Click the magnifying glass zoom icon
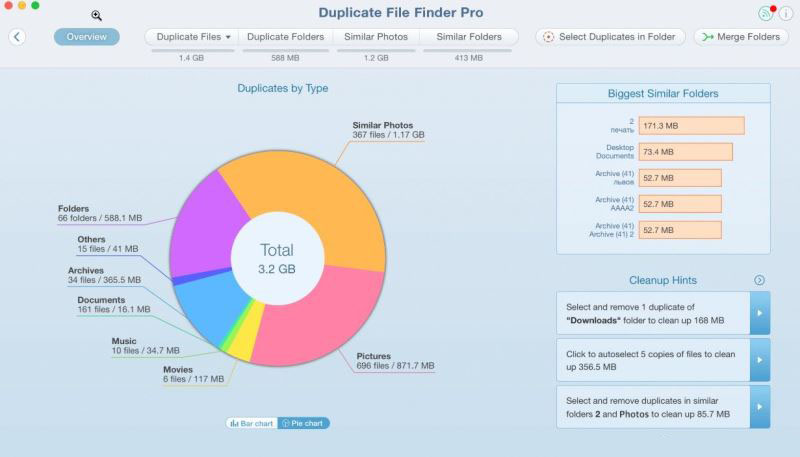The height and width of the screenshot is (457, 800). point(96,16)
